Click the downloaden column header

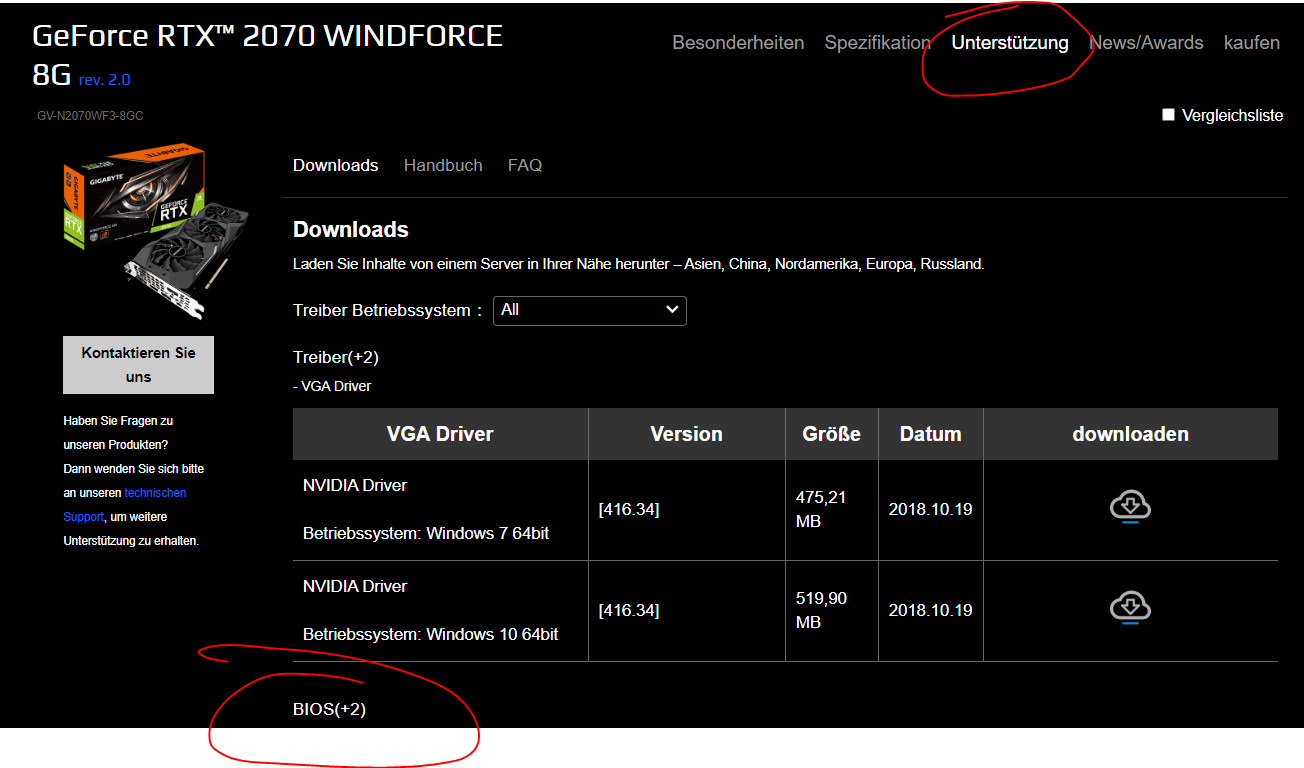pyautogui.click(x=1130, y=434)
